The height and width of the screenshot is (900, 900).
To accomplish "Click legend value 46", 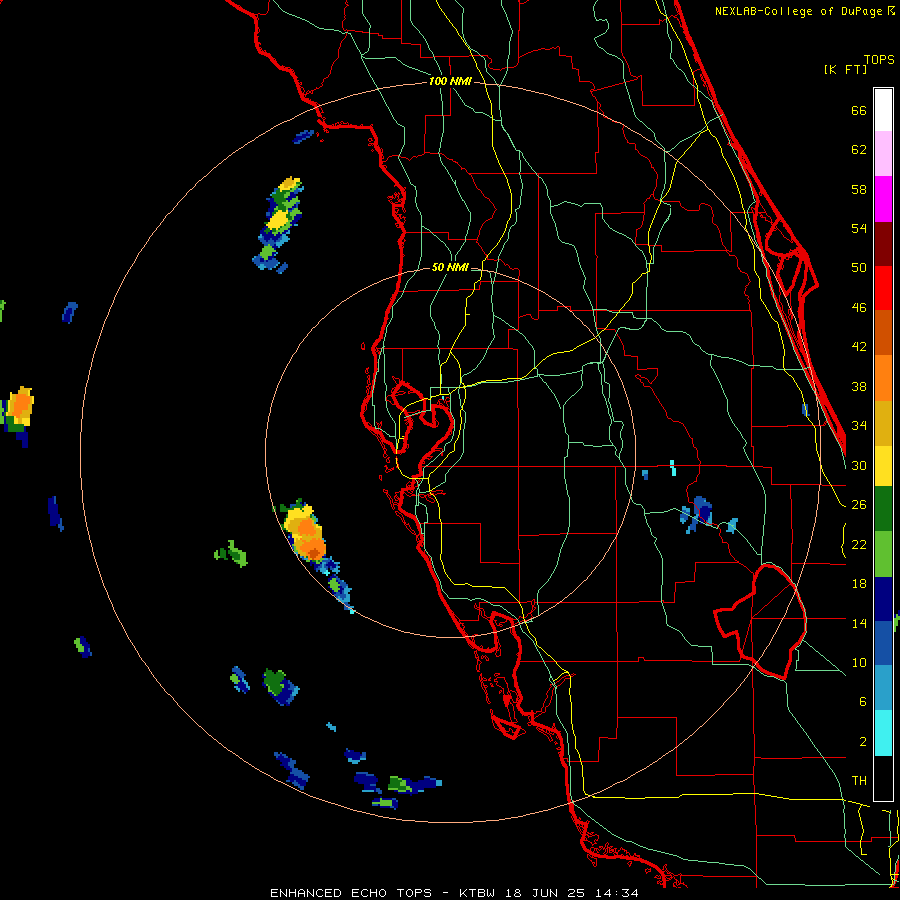I will point(859,308).
